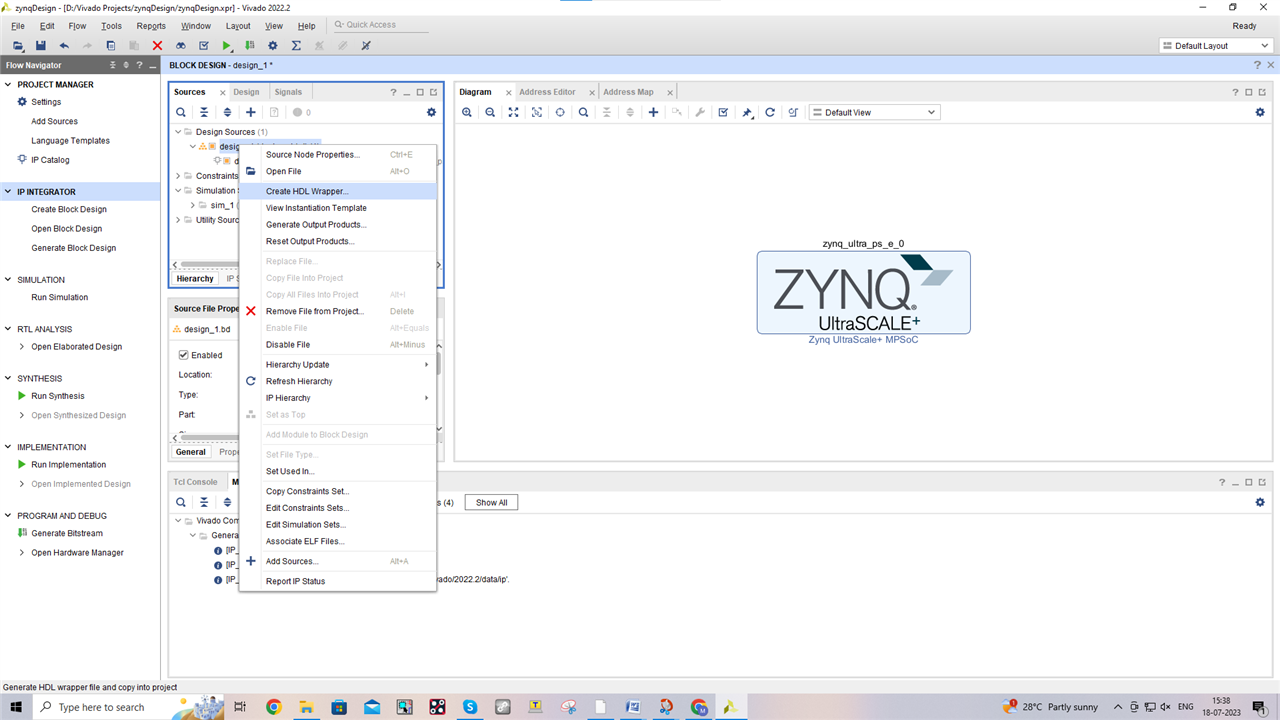Click the Undo arrow in the main toolbar
Screen dimensions: 1280x720
click(64, 46)
